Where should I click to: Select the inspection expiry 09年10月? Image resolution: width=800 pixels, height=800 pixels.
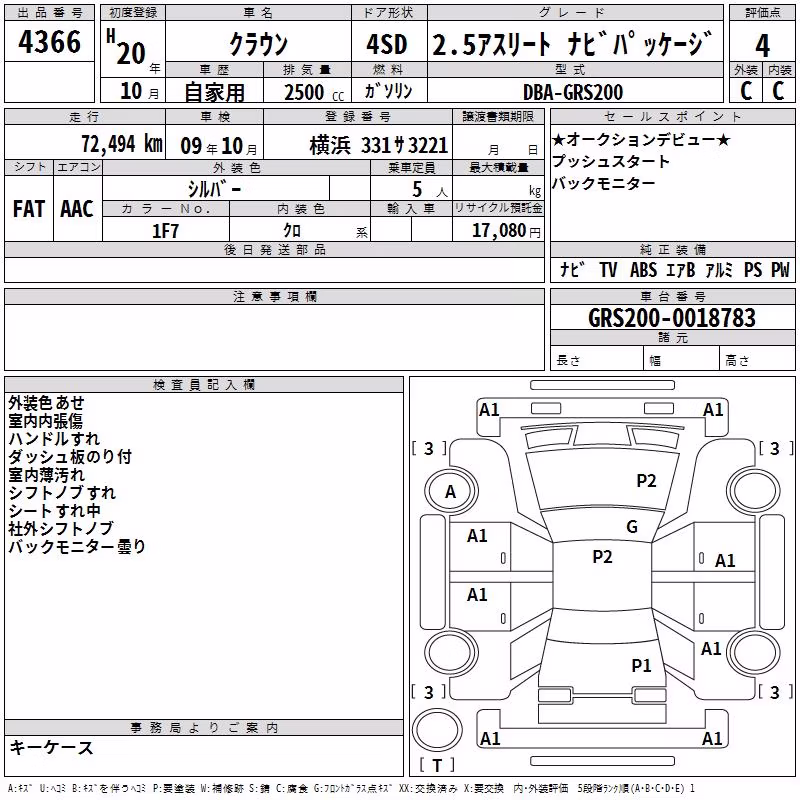point(219,146)
